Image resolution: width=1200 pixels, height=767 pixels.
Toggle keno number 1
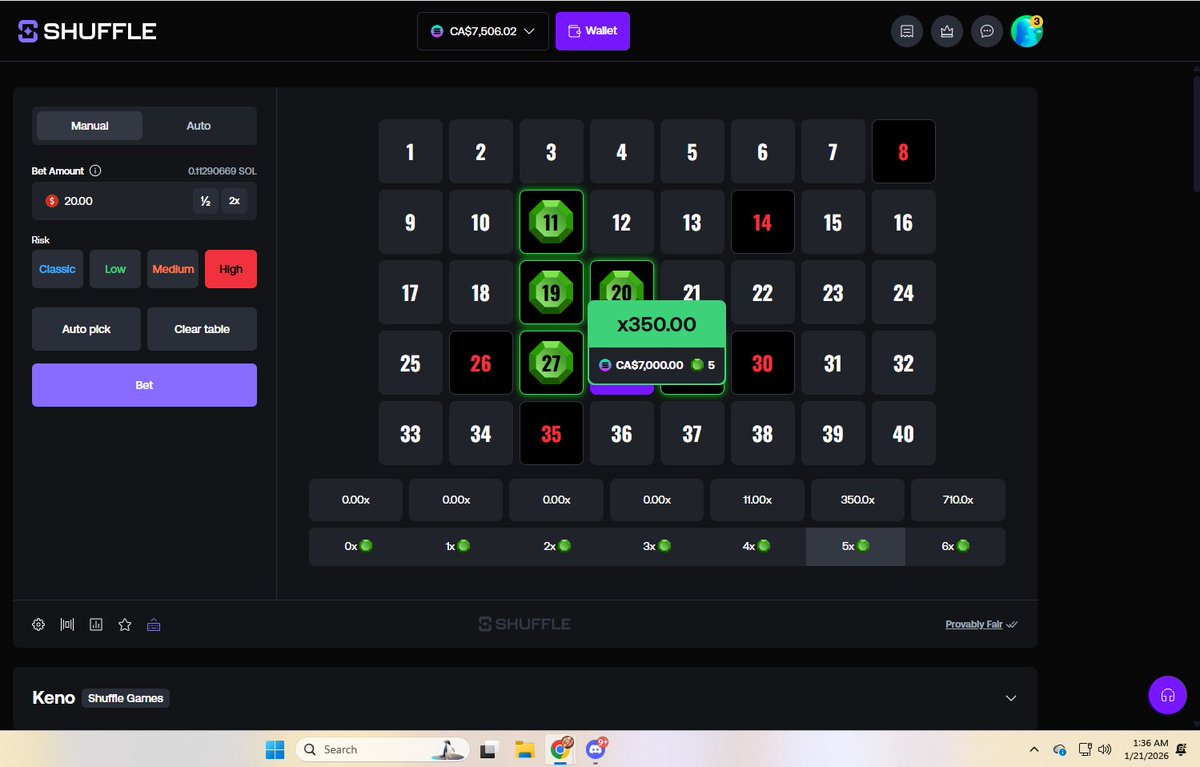[410, 152]
